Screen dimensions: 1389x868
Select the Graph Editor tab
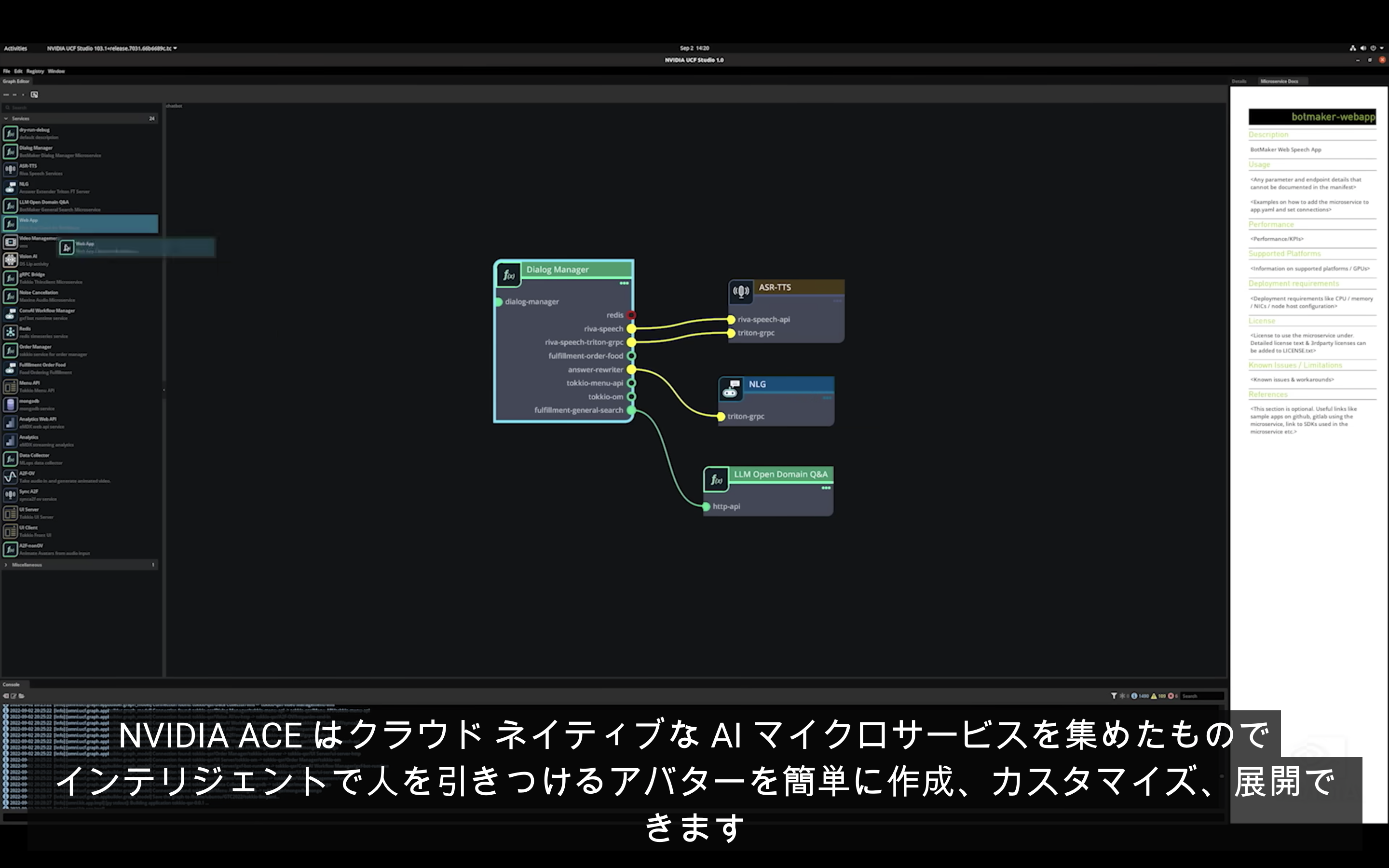16,81
